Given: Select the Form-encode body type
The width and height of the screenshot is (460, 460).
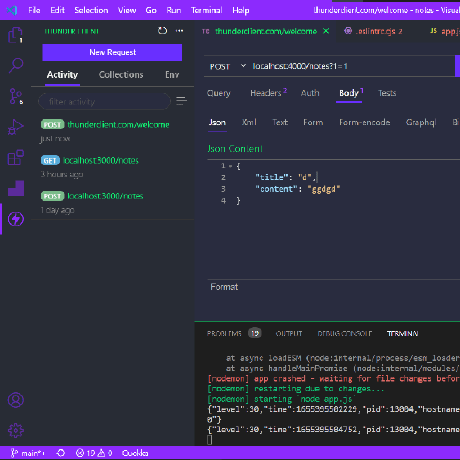Looking at the screenshot, I should coord(365,122).
